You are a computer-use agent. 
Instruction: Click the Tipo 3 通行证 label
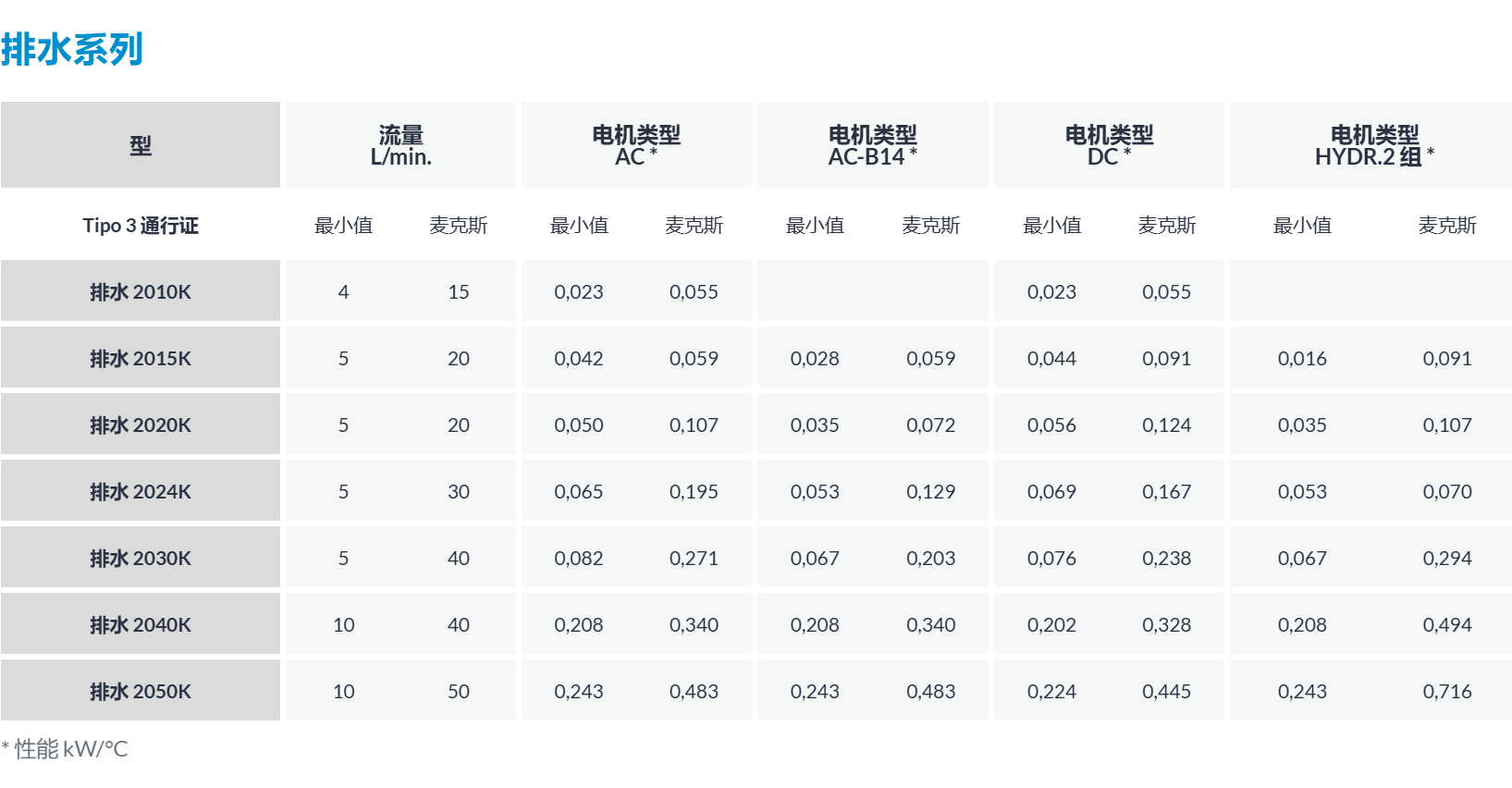141,226
